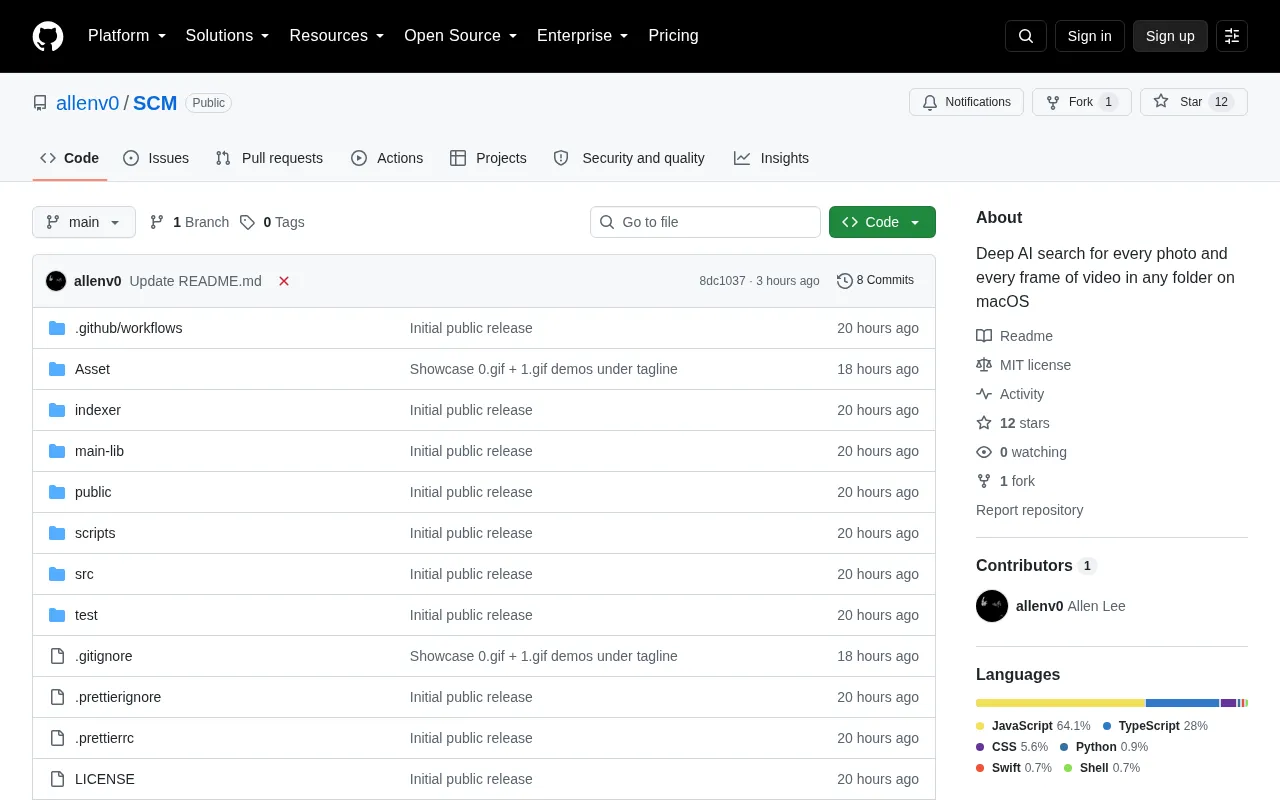This screenshot has height=800, width=1280.
Task: Click the Notifications button
Action: click(966, 102)
